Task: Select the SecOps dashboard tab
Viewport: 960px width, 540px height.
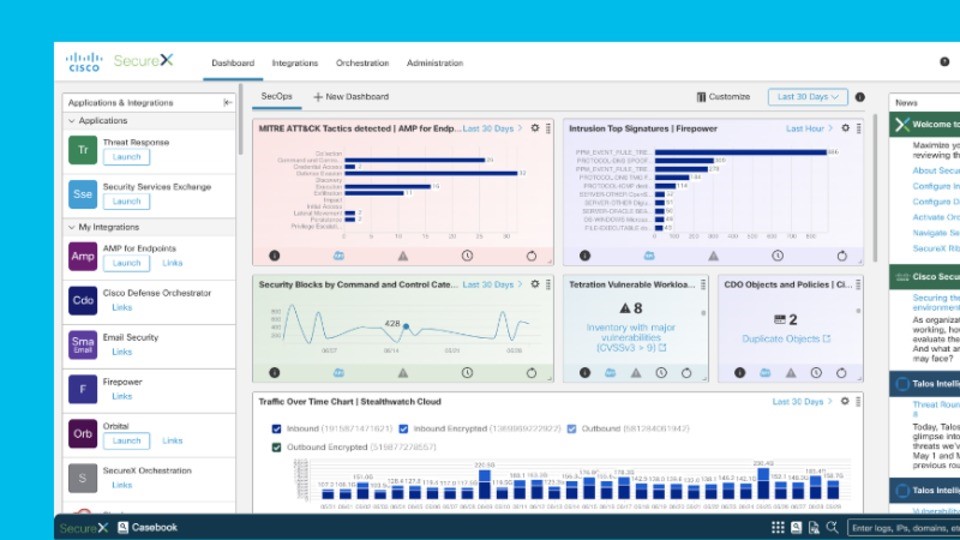Action: [x=277, y=96]
